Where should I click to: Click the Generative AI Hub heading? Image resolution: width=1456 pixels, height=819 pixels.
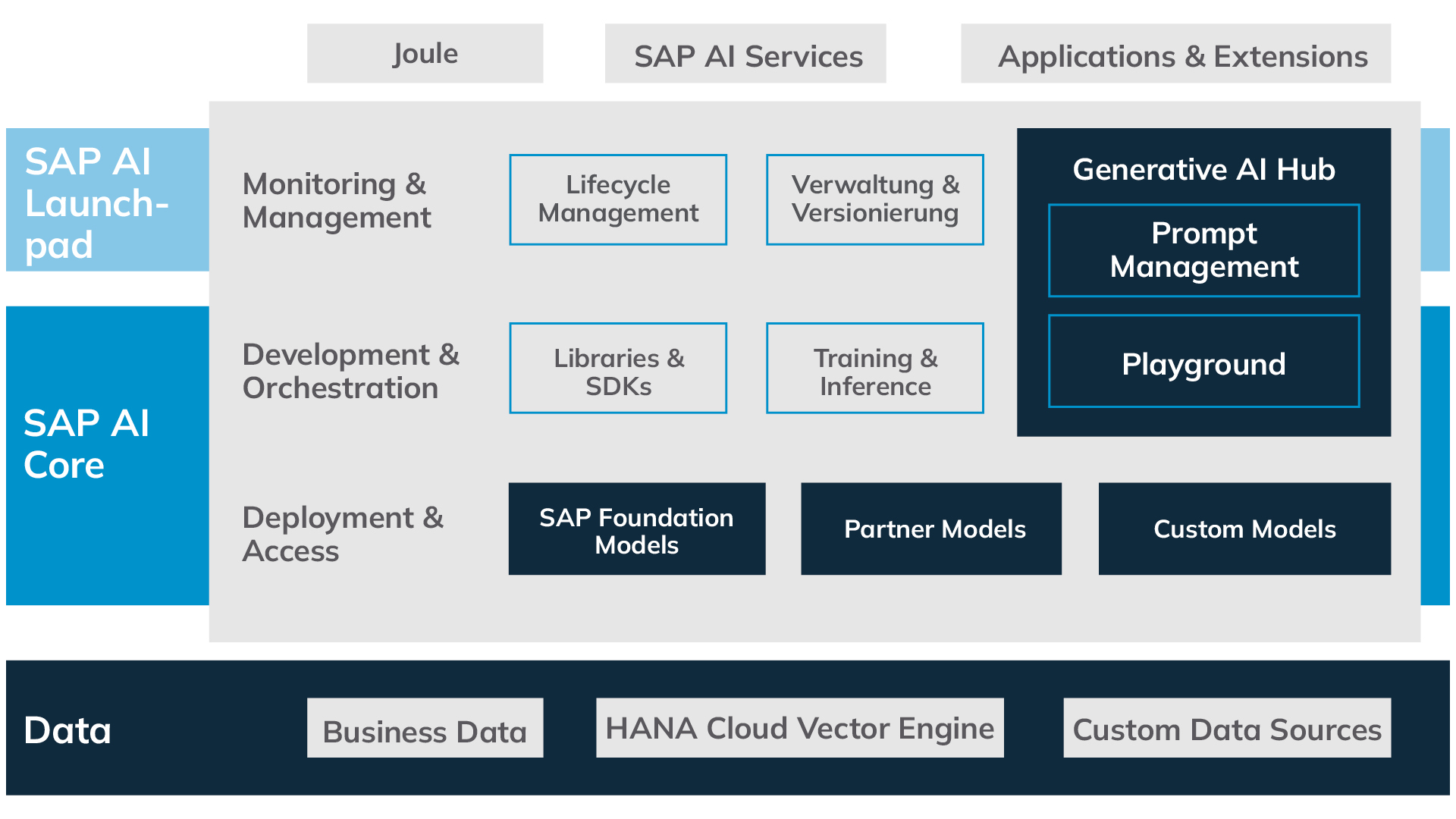tap(1203, 169)
